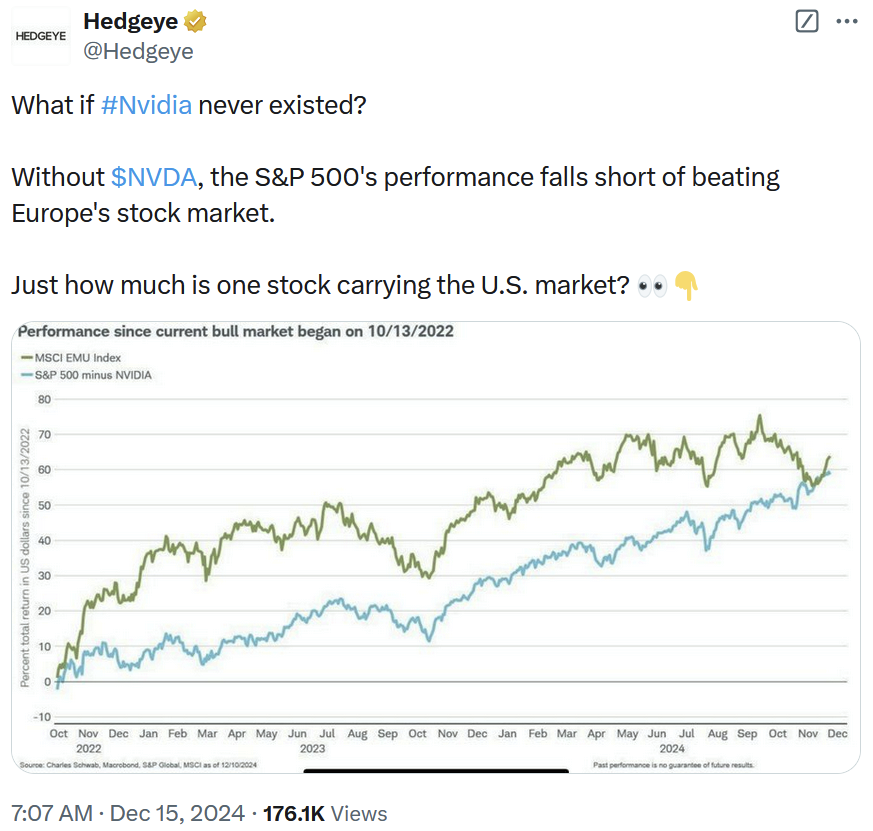This screenshot has height=831, width=873.
Task: Click the Hedgeye display name
Action: (x=130, y=22)
